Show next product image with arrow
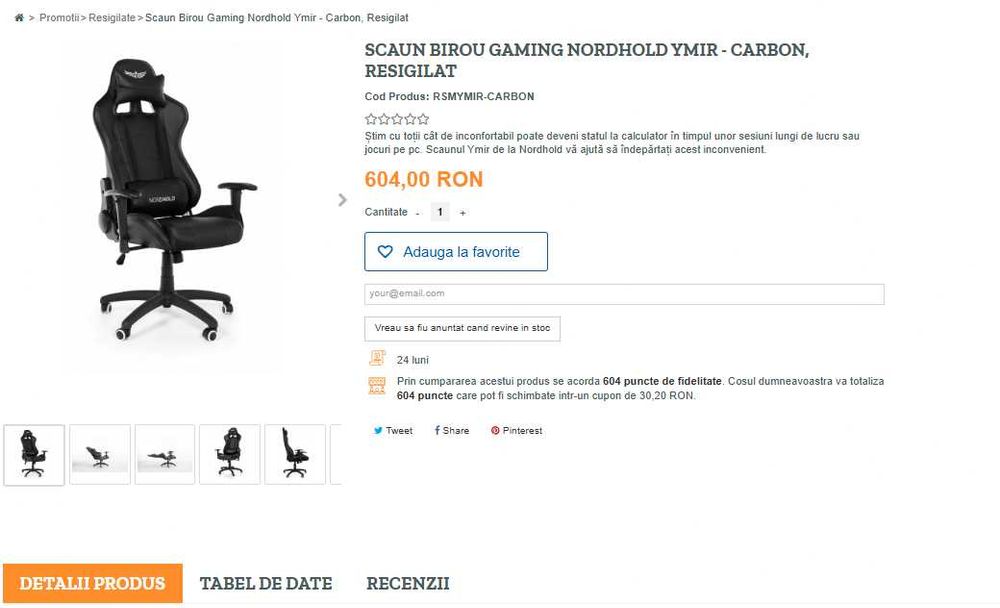 pos(343,200)
